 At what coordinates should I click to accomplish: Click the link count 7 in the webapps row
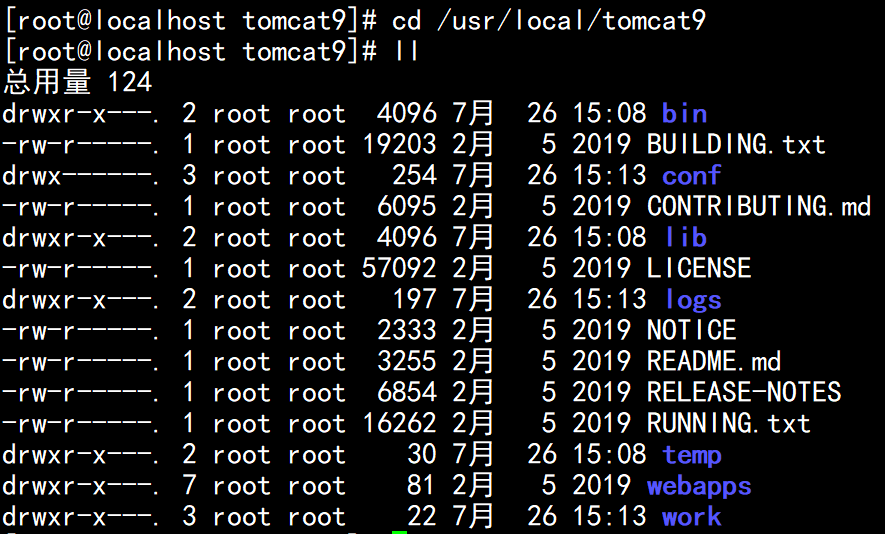click(189, 485)
